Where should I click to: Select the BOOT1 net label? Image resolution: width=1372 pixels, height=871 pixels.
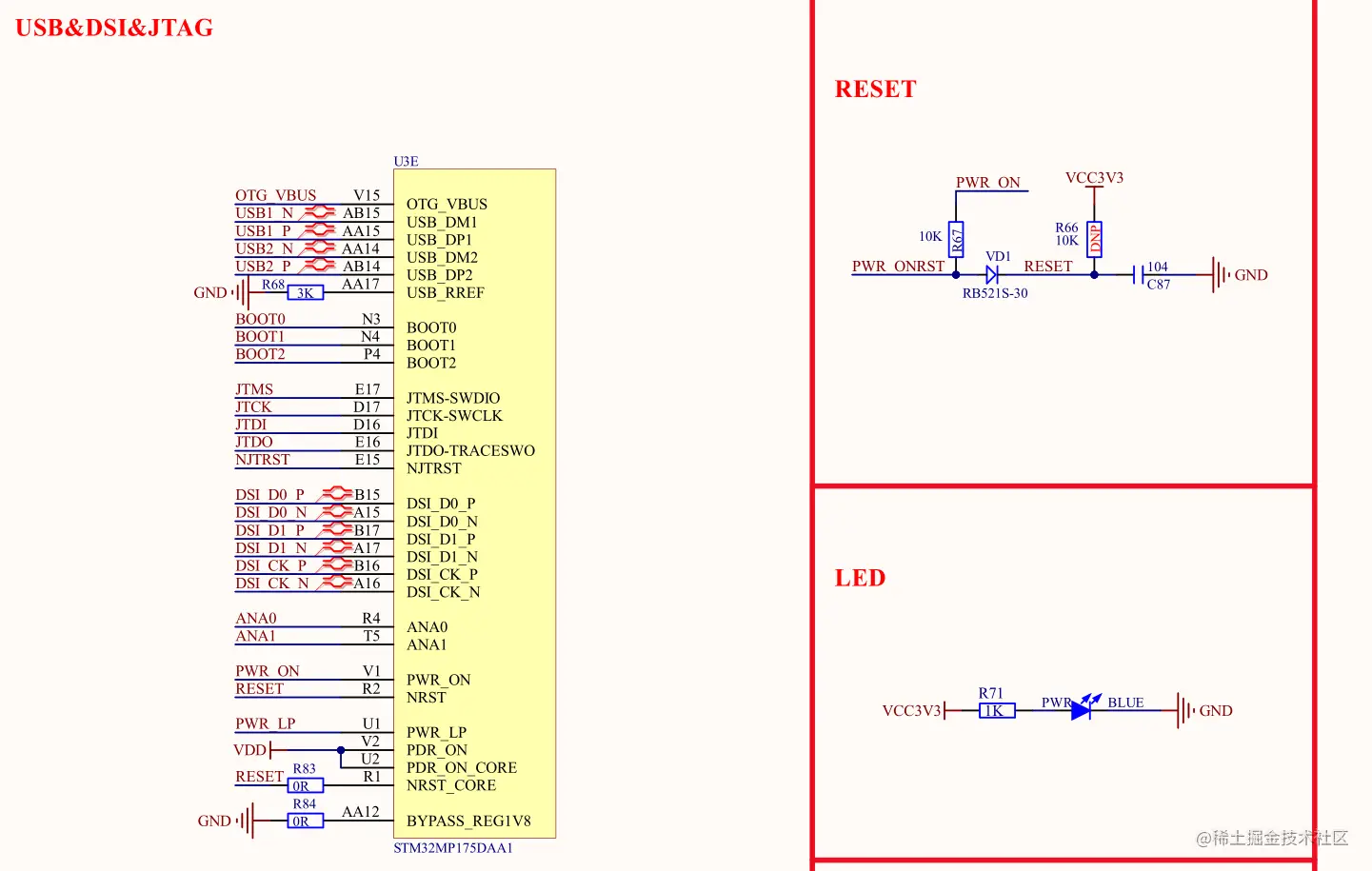[261, 337]
